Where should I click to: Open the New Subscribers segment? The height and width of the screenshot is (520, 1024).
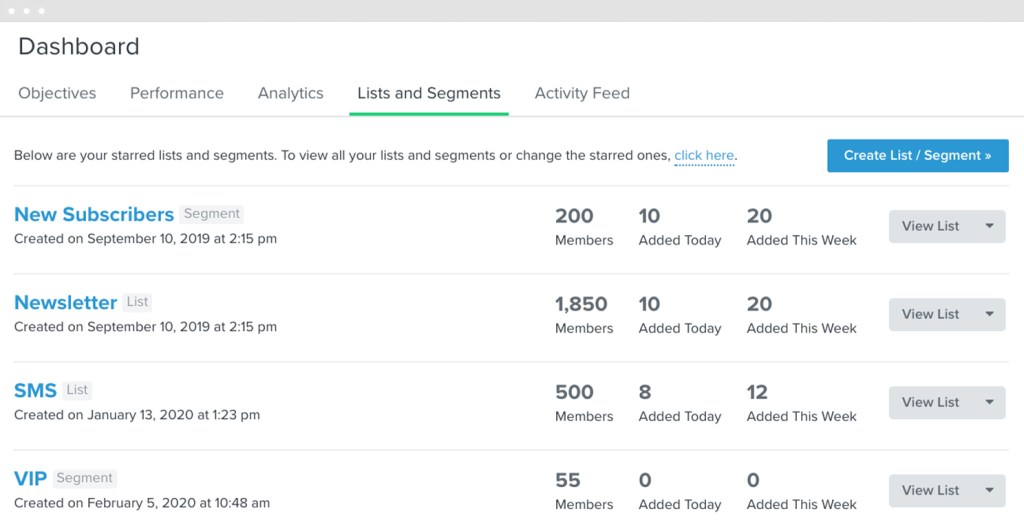click(94, 214)
